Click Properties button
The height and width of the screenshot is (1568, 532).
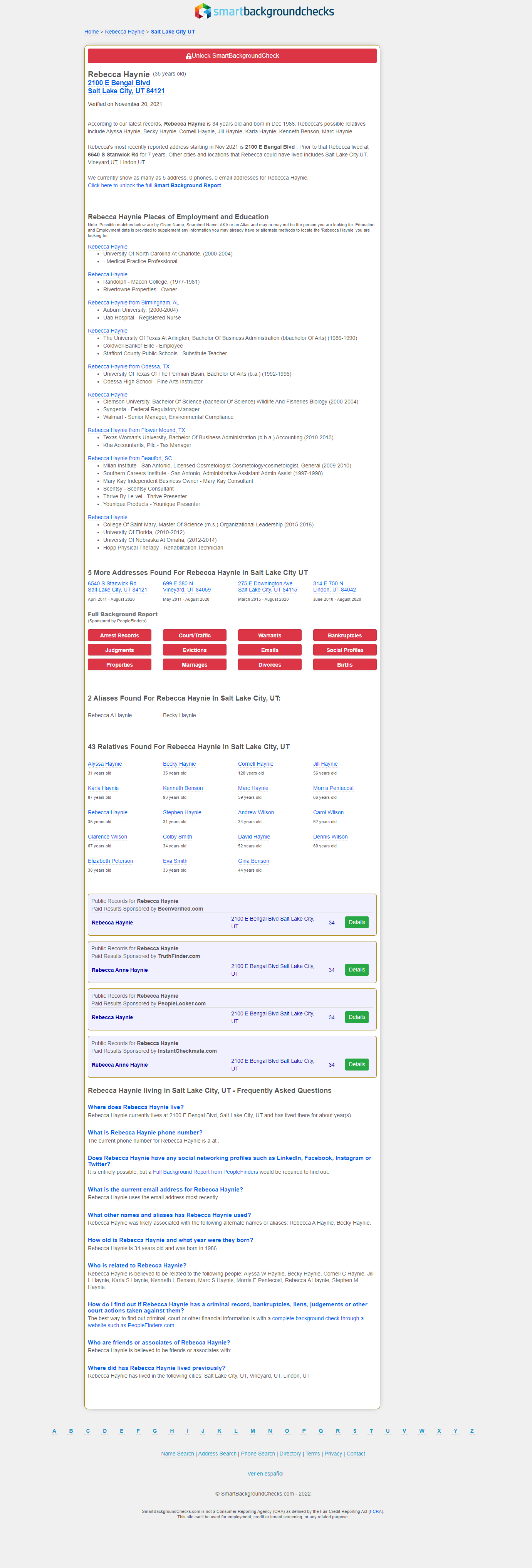click(x=119, y=665)
